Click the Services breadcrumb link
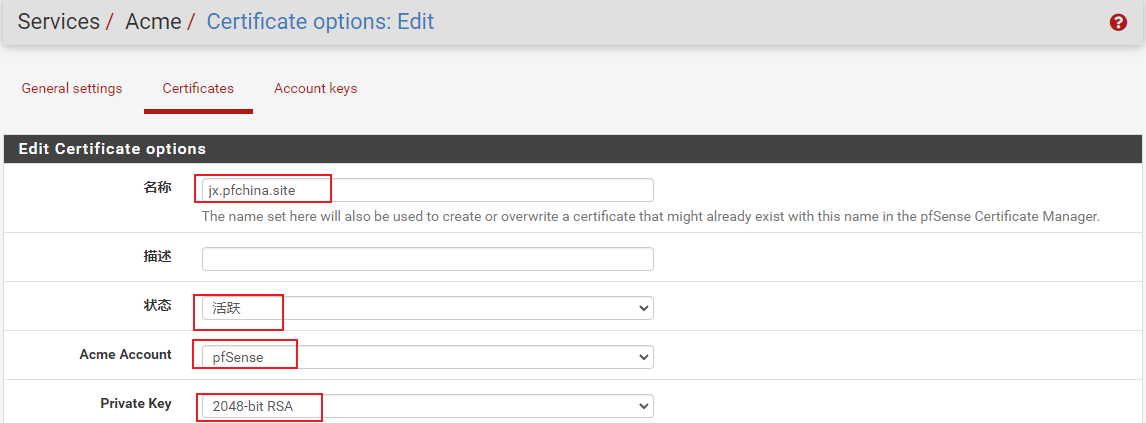The height and width of the screenshot is (423, 1146). [58, 21]
